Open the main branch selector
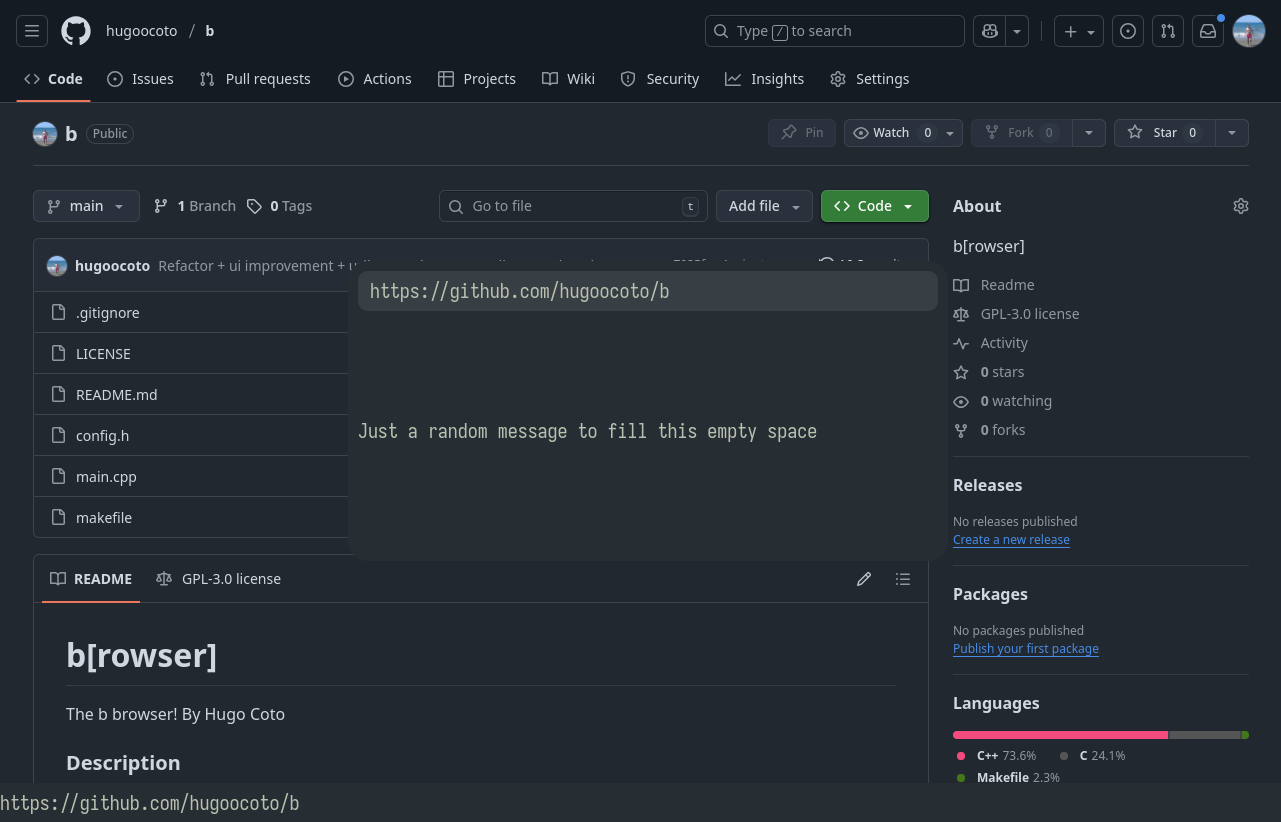Viewport: 1281px width, 822px height. pyautogui.click(x=86, y=206)
